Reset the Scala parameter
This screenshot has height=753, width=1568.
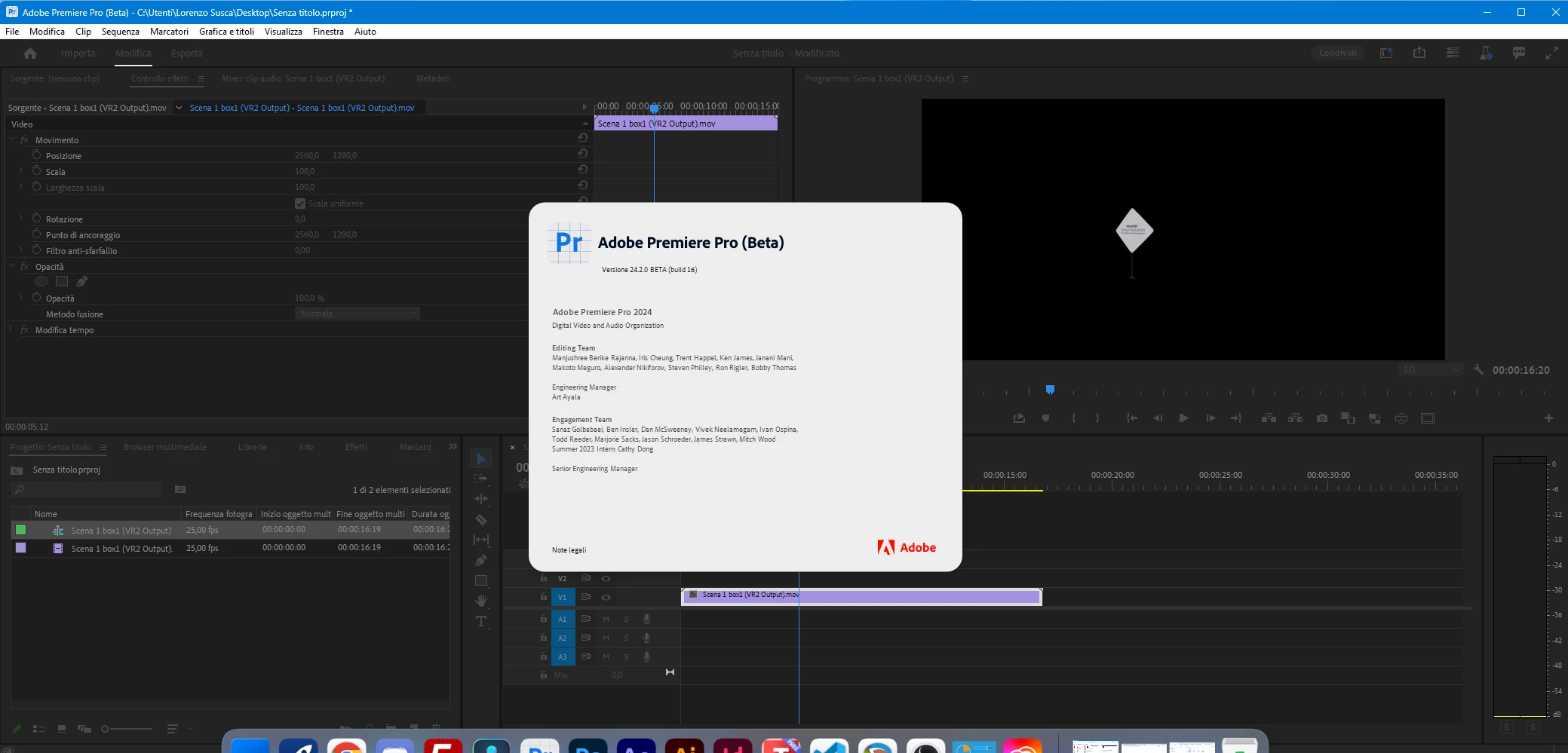pos(583,170)
